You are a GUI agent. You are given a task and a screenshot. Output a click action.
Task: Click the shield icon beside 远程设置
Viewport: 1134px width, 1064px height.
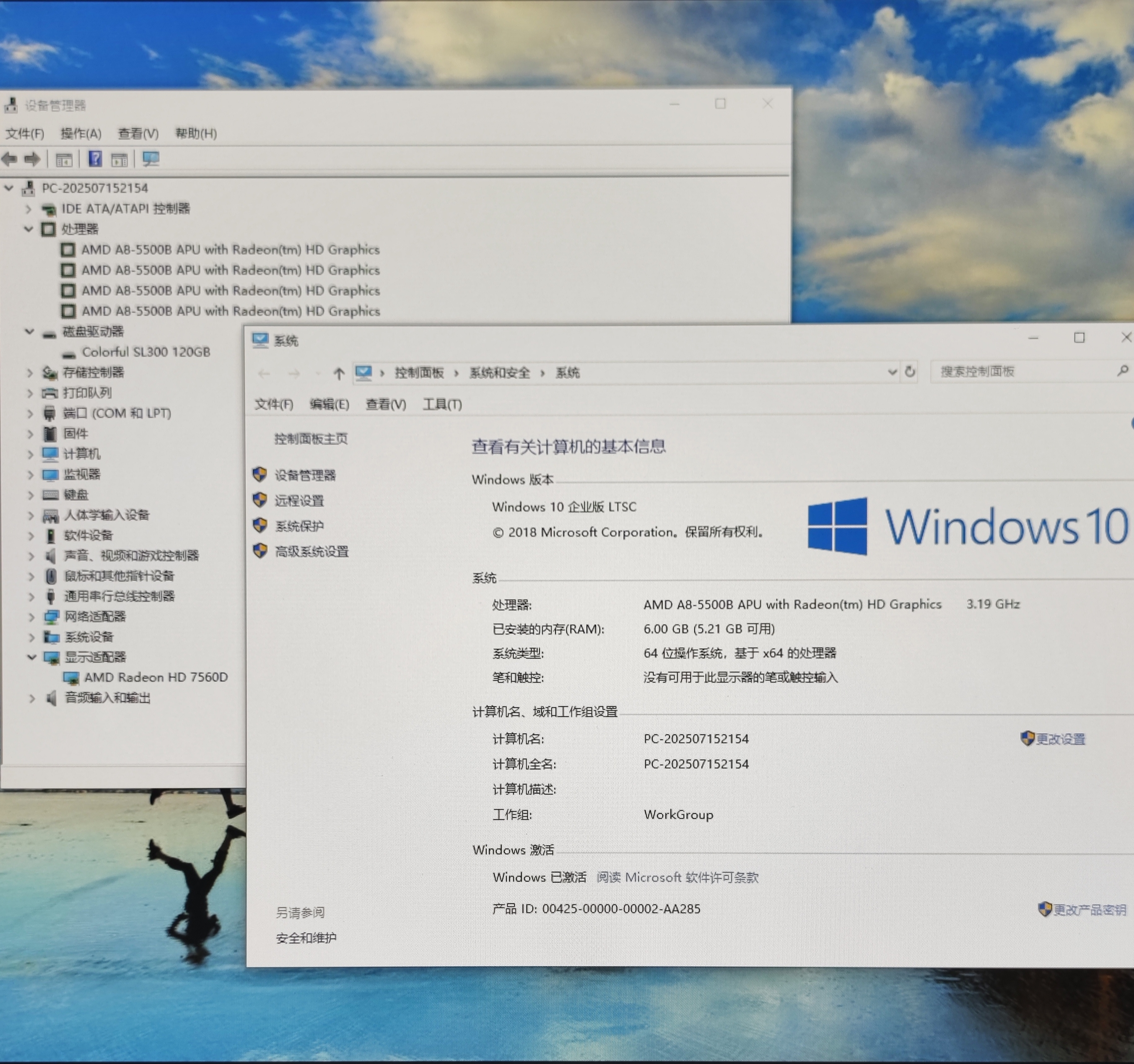pyautogui.click(x=260, y=500)
